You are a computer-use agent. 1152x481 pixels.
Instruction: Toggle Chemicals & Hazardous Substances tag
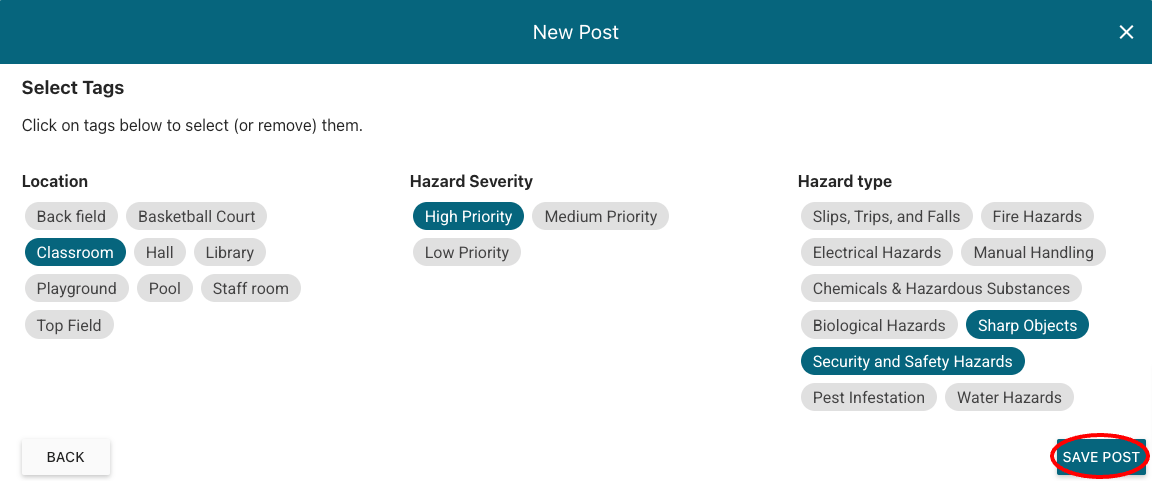[941, 289]
